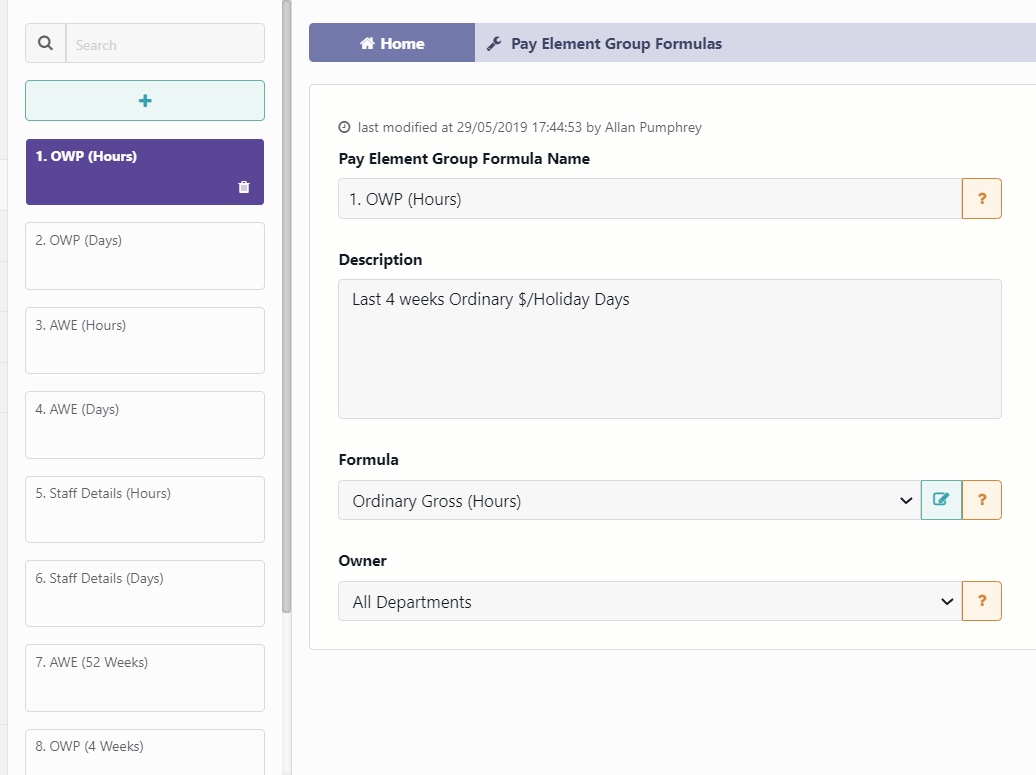Open the Owner dropdown All Departments

(x=649, y=601)
